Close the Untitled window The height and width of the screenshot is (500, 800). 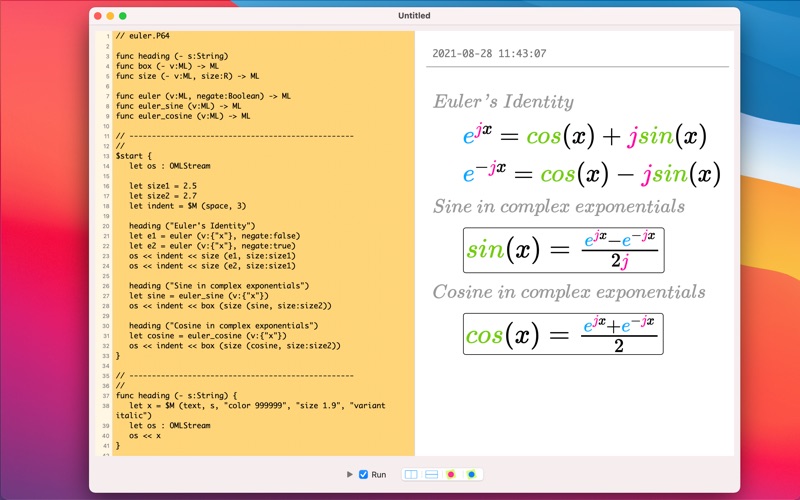pyautogui.click(x=98, y=16)
